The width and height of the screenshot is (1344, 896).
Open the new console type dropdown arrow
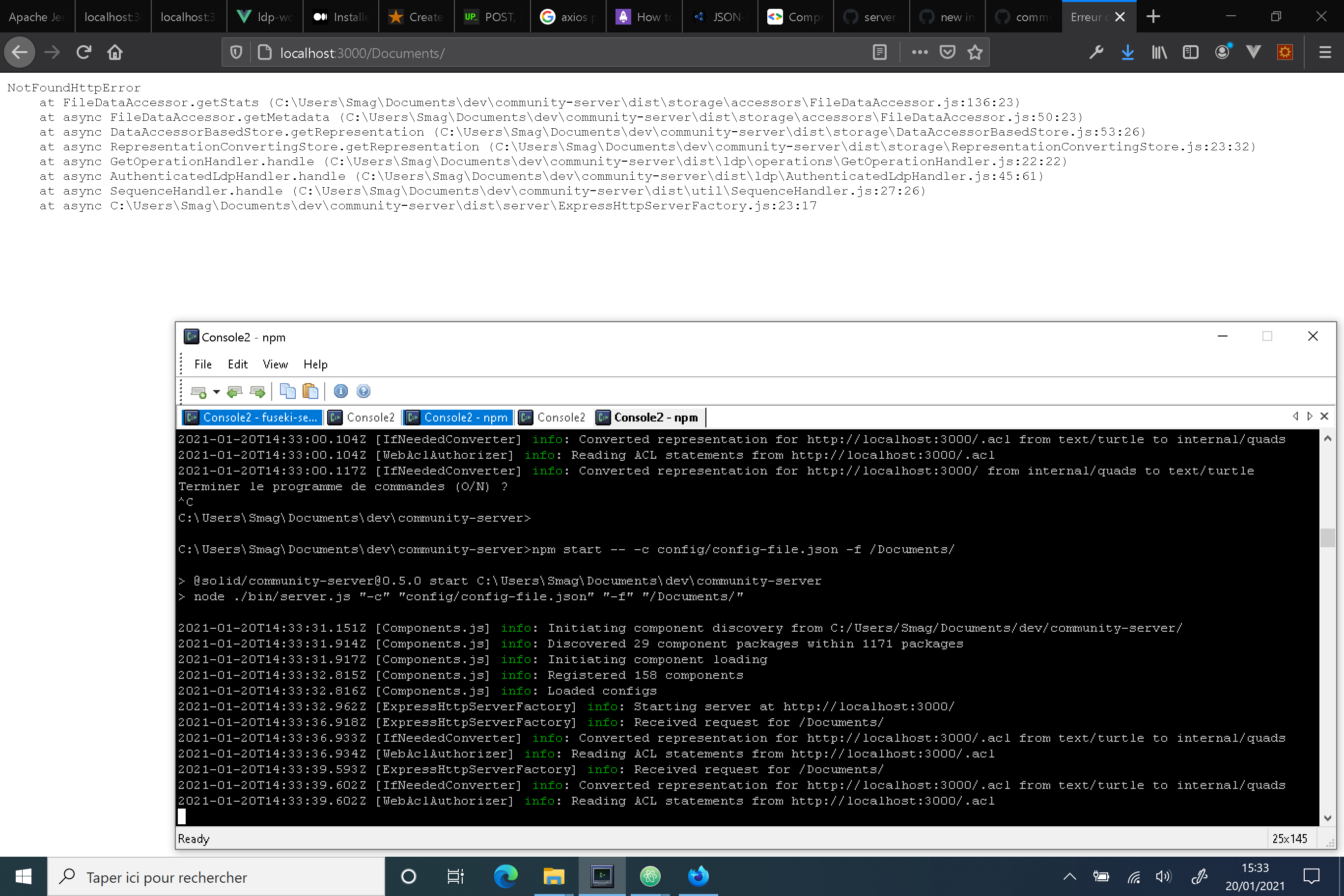[x=217, y=392]
